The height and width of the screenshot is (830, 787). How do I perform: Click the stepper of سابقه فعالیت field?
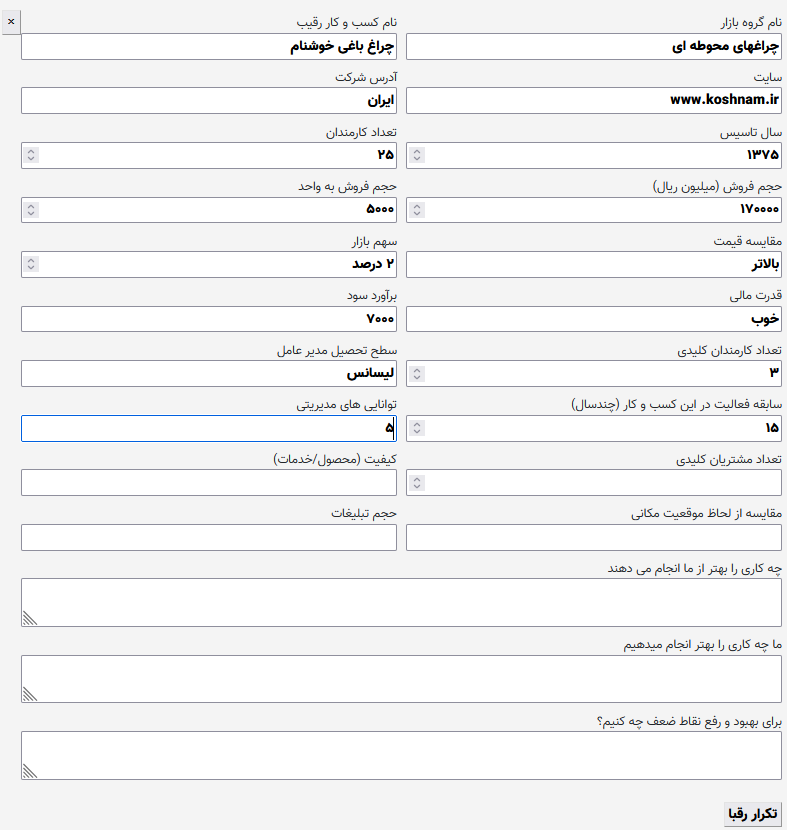(417, 428)
